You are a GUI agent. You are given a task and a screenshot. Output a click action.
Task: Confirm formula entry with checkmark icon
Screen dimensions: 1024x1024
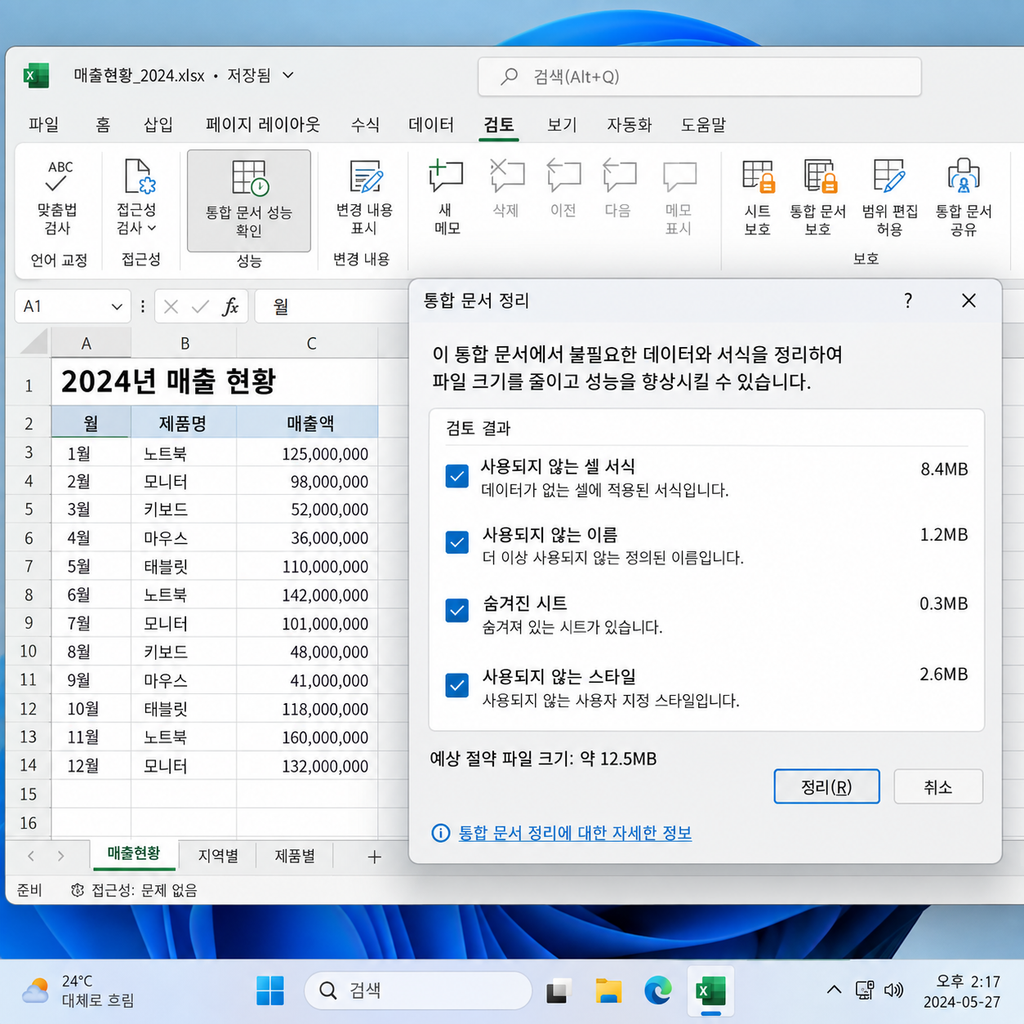tap(200, 306)
